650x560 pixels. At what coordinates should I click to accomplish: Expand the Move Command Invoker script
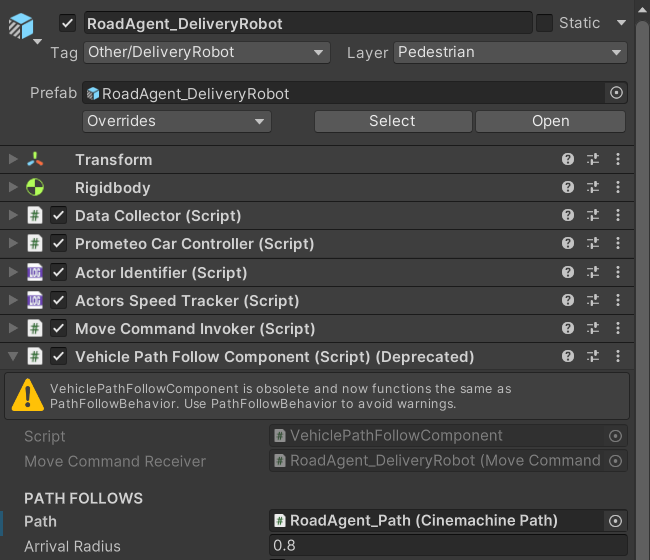[13, 328]
